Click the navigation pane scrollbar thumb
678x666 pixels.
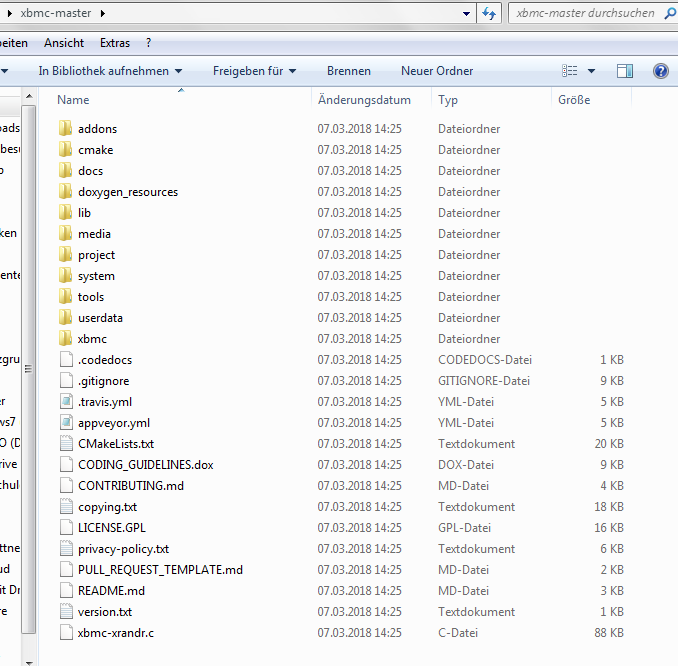(28, 369)
